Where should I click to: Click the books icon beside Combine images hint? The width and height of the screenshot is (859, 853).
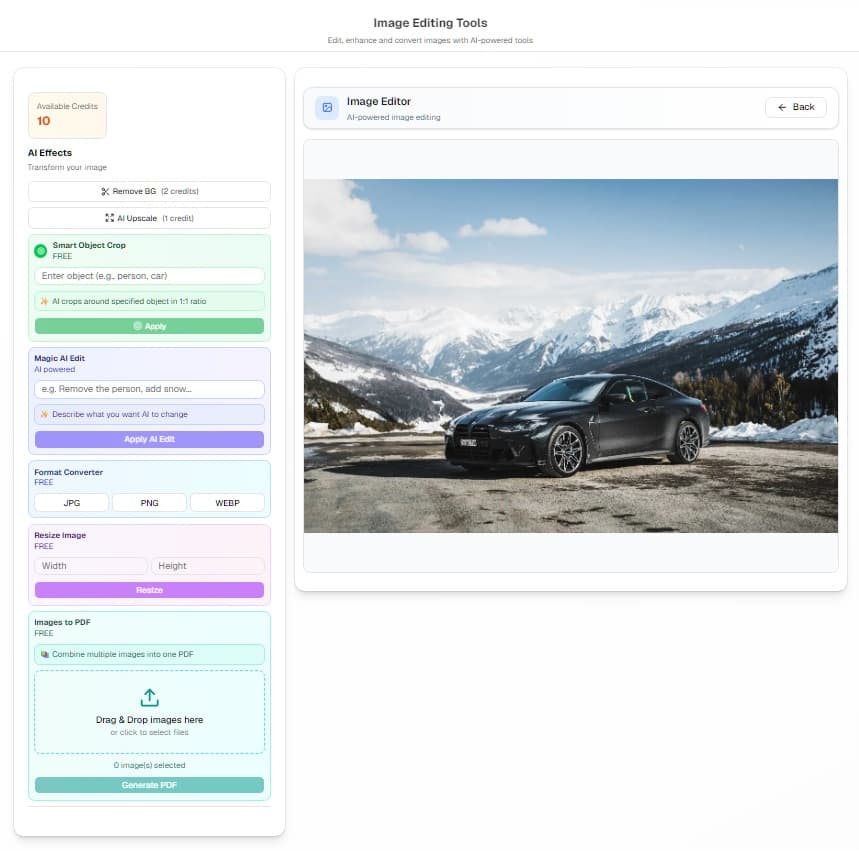point(45,654)
